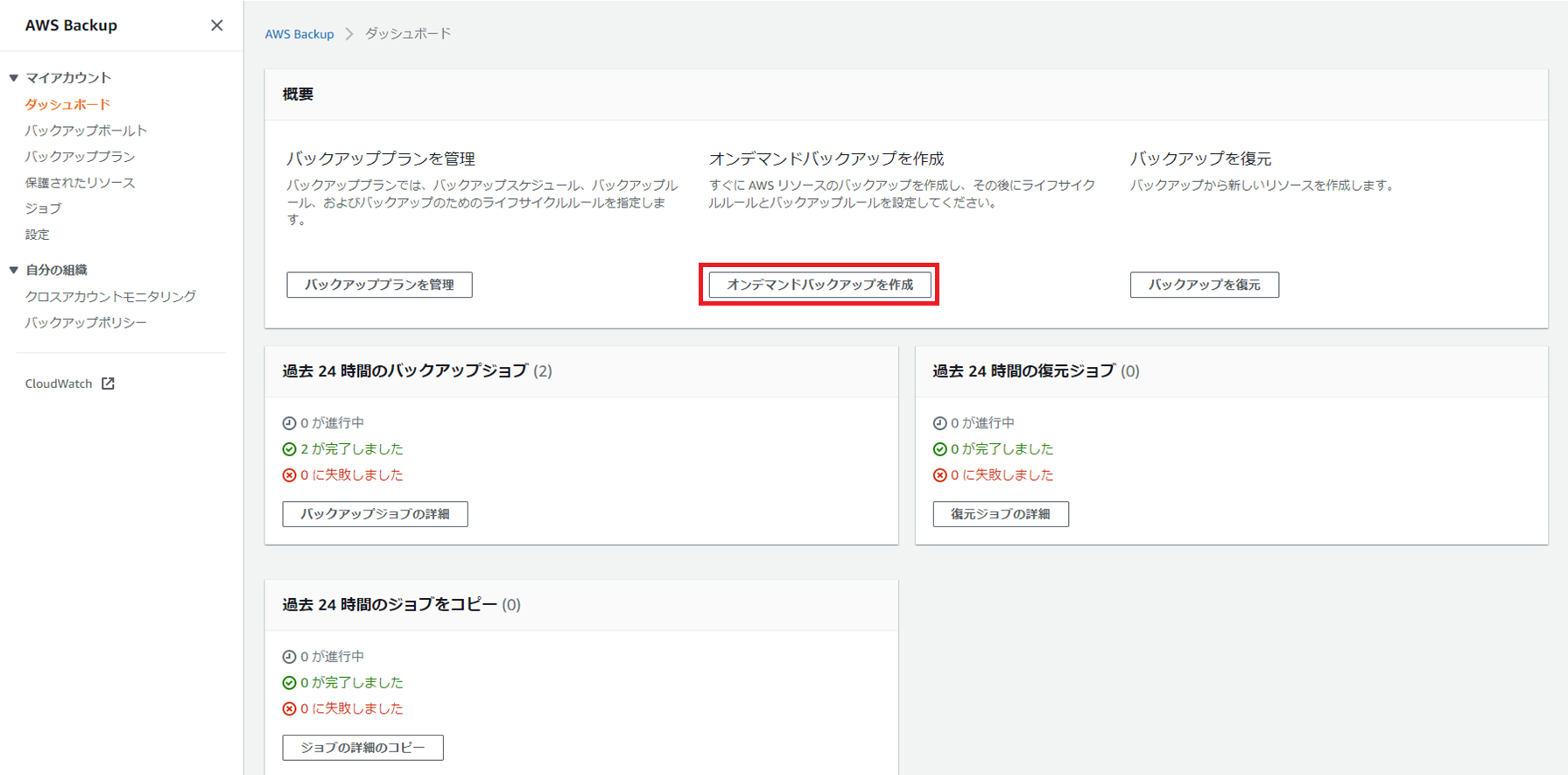Image resolution: width=1568 pixels, height=775 pixels.
Task: Select バックアップポリシー in sidebar
Action: 86,323
